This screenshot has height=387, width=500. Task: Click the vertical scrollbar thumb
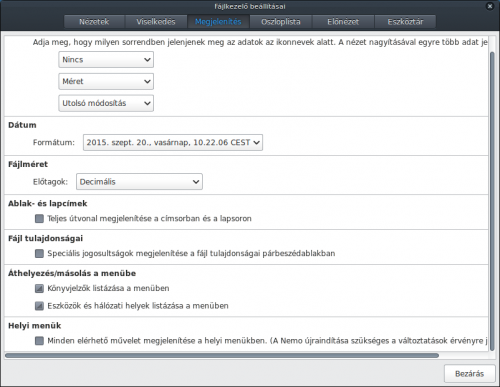492,201
